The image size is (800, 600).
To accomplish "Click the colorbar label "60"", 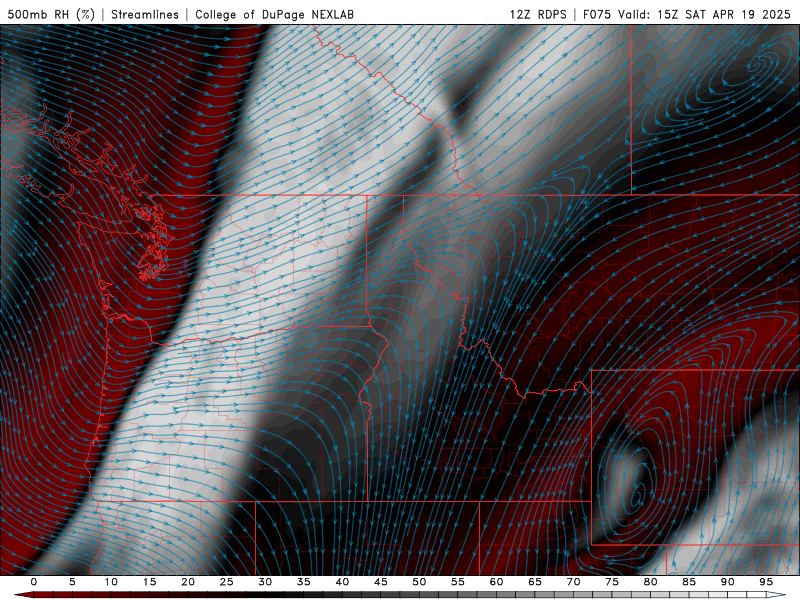I will click(496, 582).
